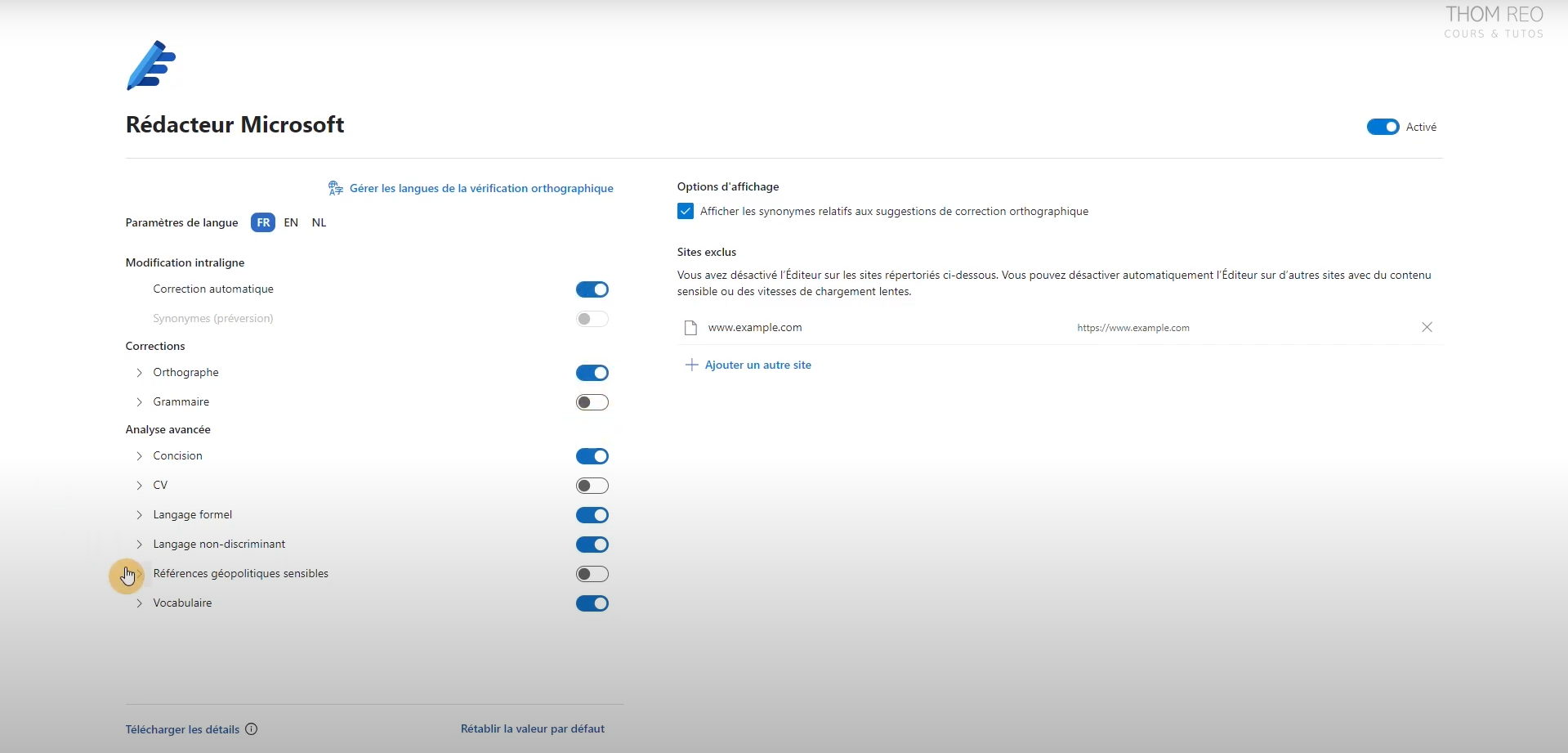Click the Paramètres de langue label
This screenshot has height=753, width=1568.
click(x=181, y=222)
